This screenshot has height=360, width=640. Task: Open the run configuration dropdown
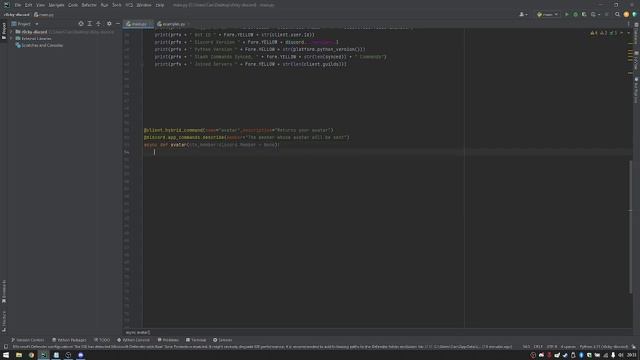pyautogui.click(x=547, y=14)
